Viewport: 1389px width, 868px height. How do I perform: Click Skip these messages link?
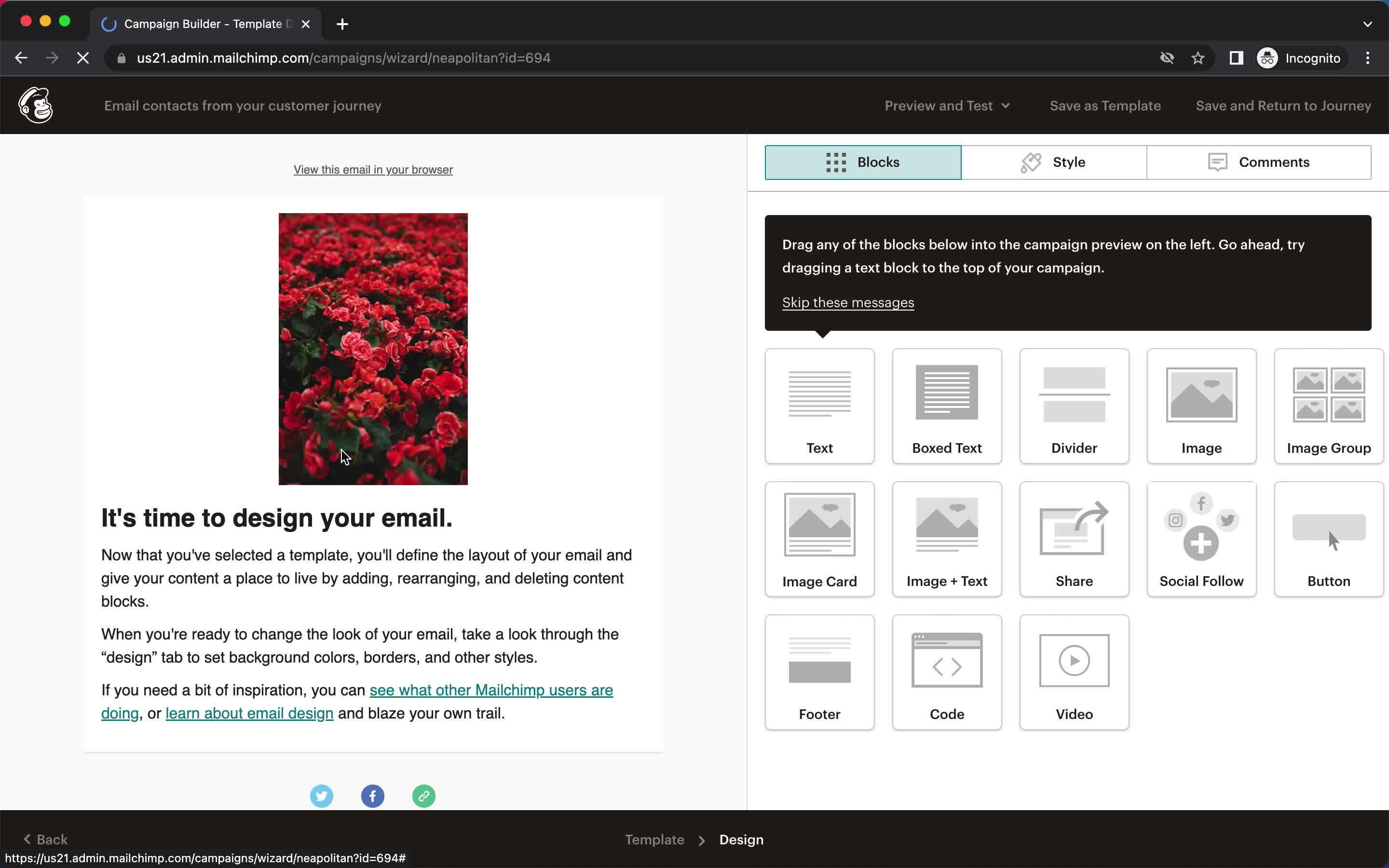pos(849,302)
